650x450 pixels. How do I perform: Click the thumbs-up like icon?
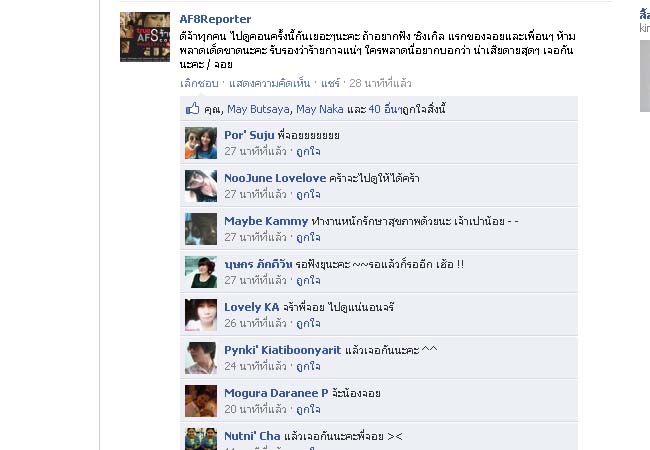pyautogui.click(x=192, y=108)
